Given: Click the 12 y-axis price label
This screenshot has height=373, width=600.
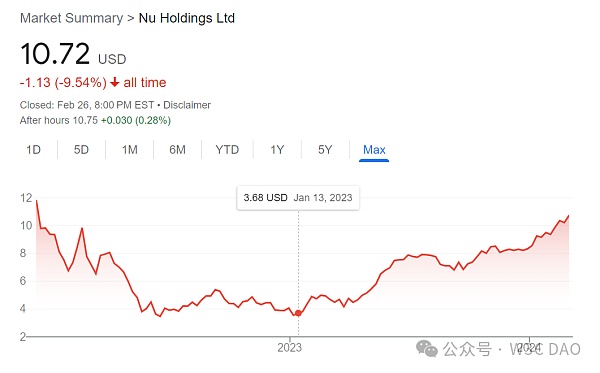Looking at the screenshot, I should point(26,198).
